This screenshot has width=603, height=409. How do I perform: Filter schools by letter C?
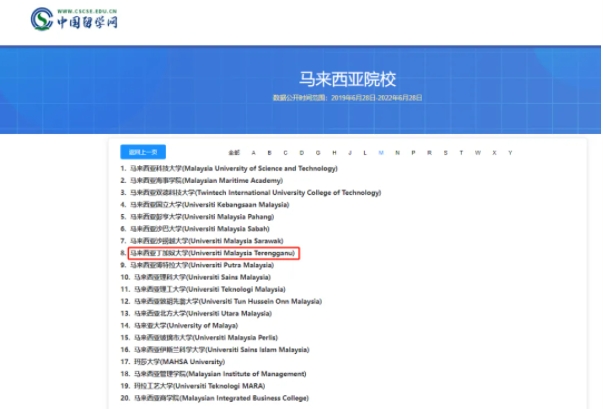[x=285, y=153]
